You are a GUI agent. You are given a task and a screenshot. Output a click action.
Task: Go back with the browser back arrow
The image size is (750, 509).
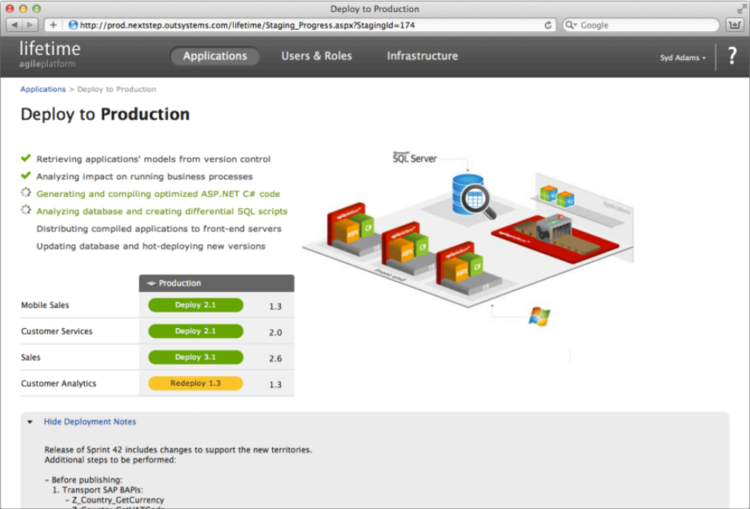[x=15, y=25]
